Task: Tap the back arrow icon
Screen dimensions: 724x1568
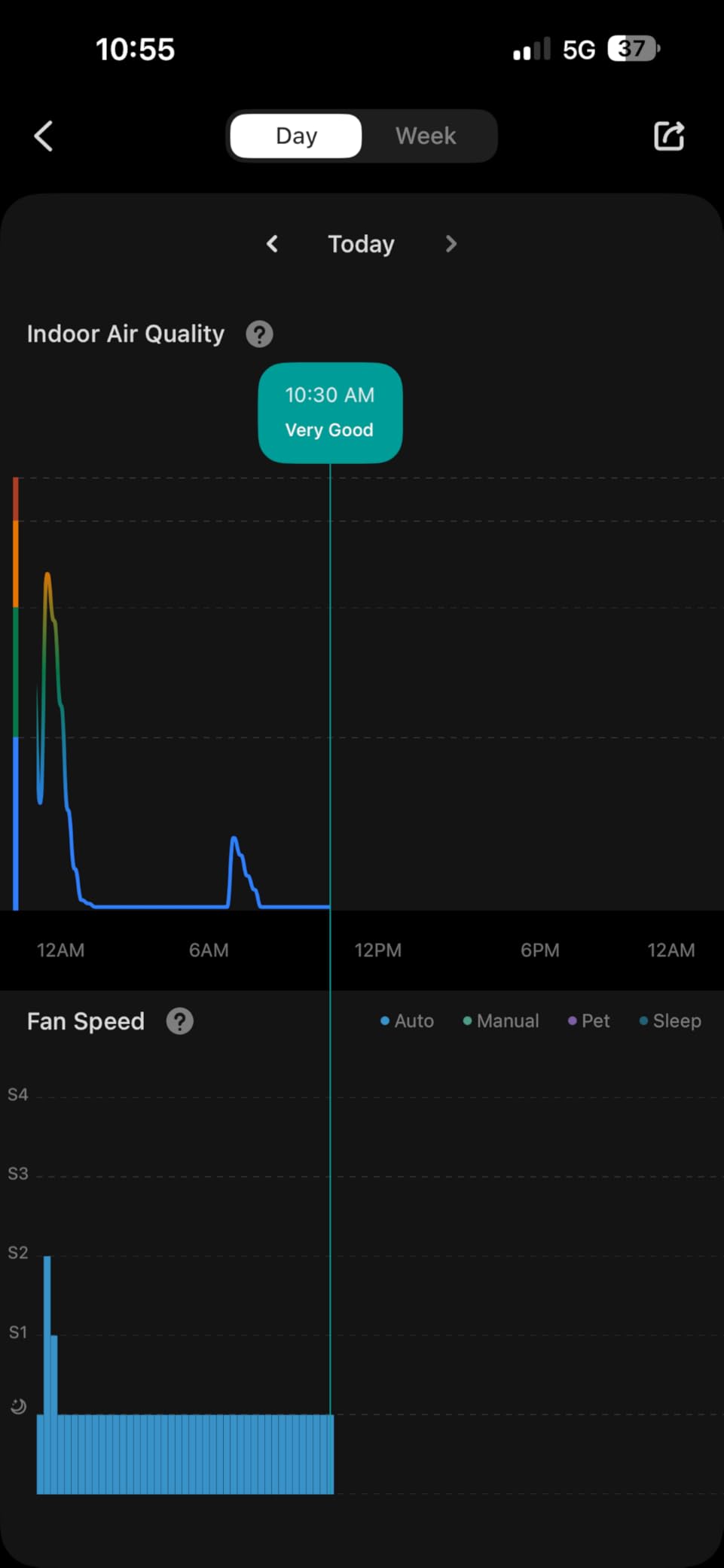Action: [44, 136]
